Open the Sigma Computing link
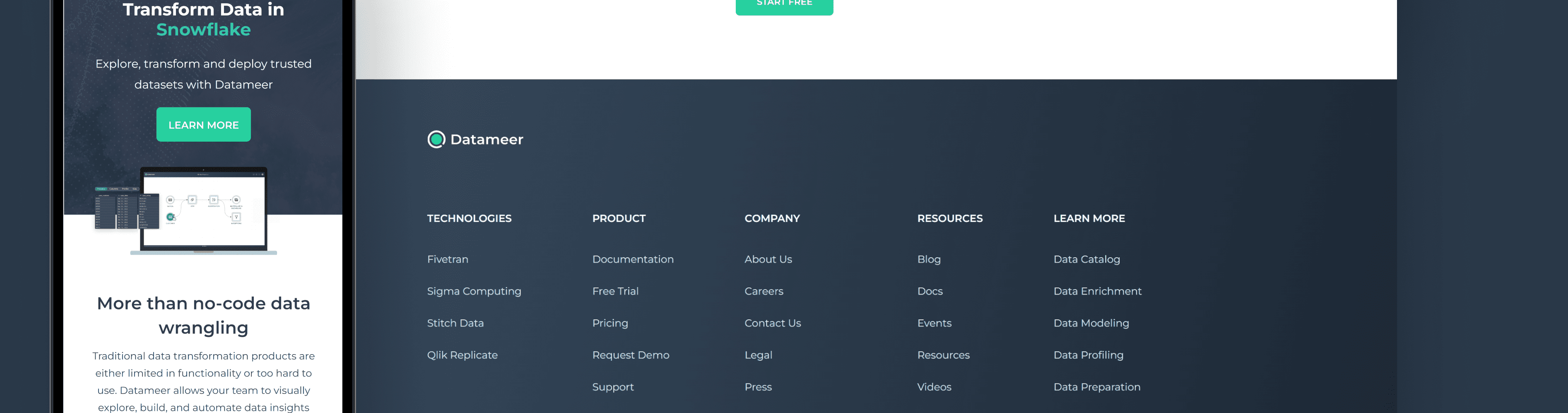This screenshot has width=1568, height=413. (x=474, y=291)
